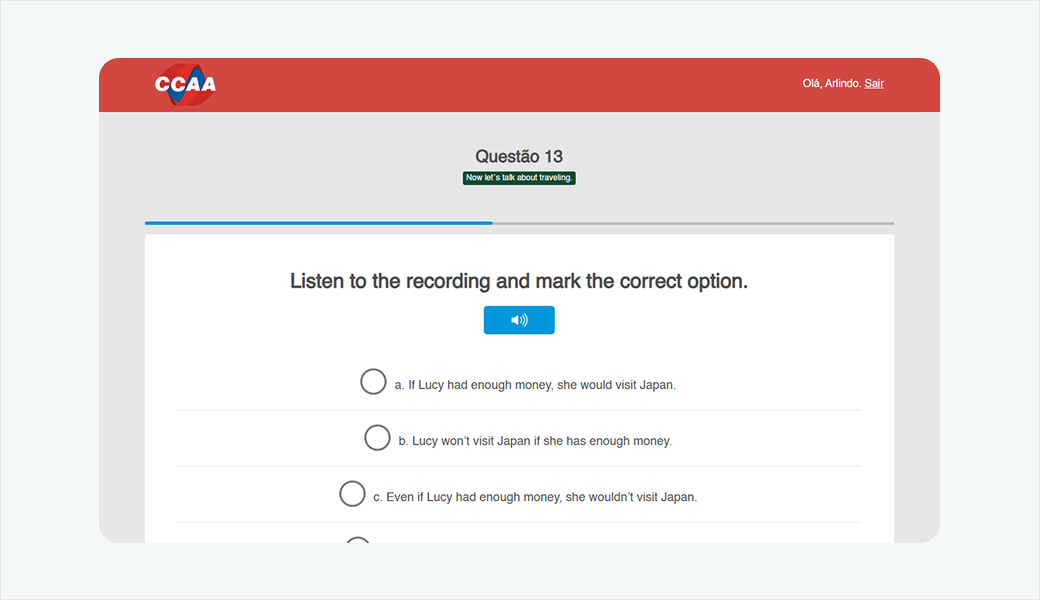Click the divider line below option b
Viewport: 1040px width, 600px height.
pos(519,466)
